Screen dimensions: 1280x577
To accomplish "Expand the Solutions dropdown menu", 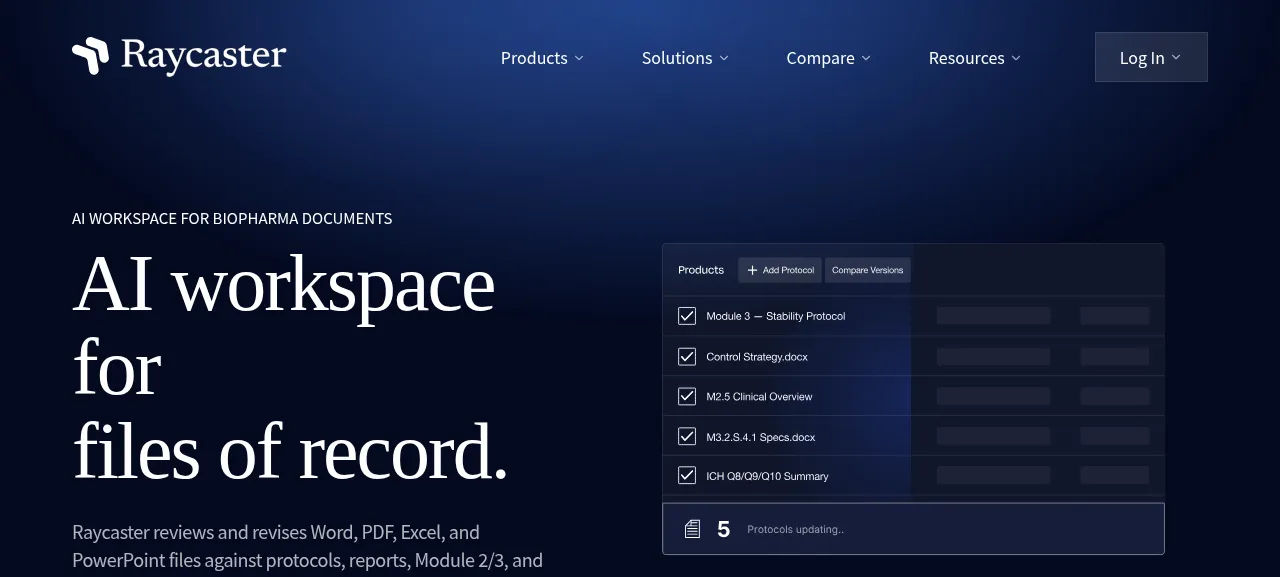I will [685, 58].
